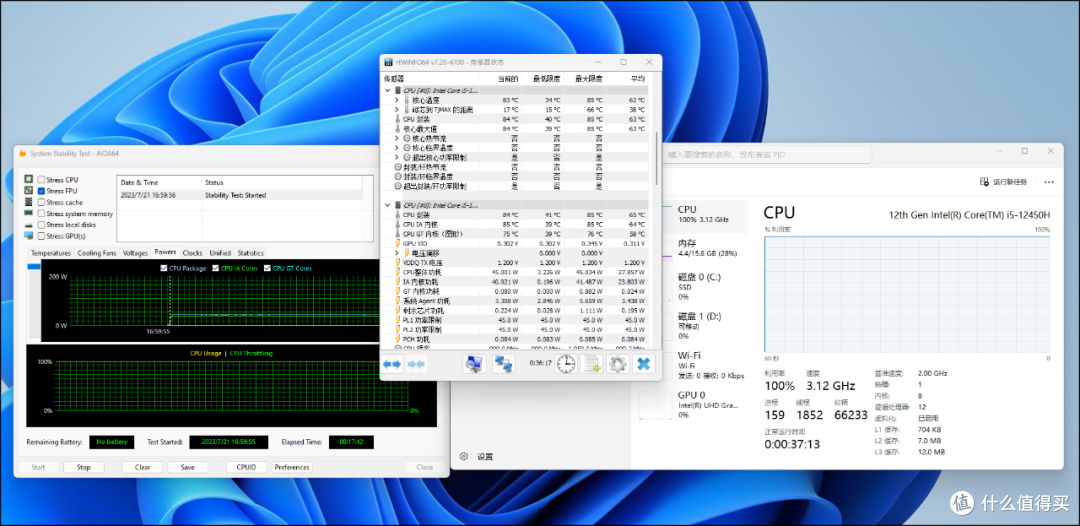
Task: Open 设置 at Task Manager bottom
Action: [x=477, y=456]
